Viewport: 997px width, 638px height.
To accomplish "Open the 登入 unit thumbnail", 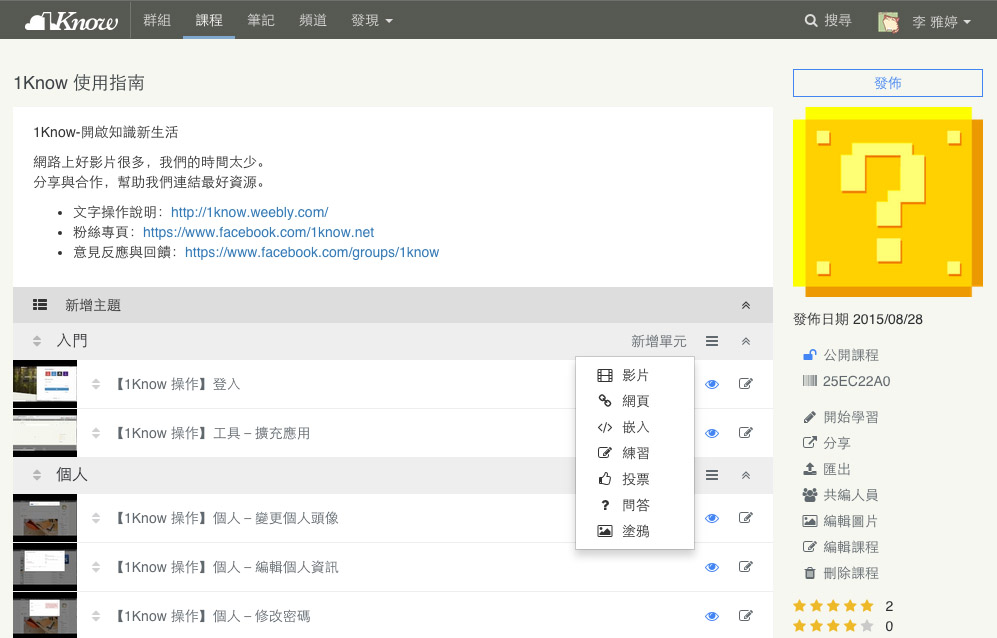I will (45, 384).
